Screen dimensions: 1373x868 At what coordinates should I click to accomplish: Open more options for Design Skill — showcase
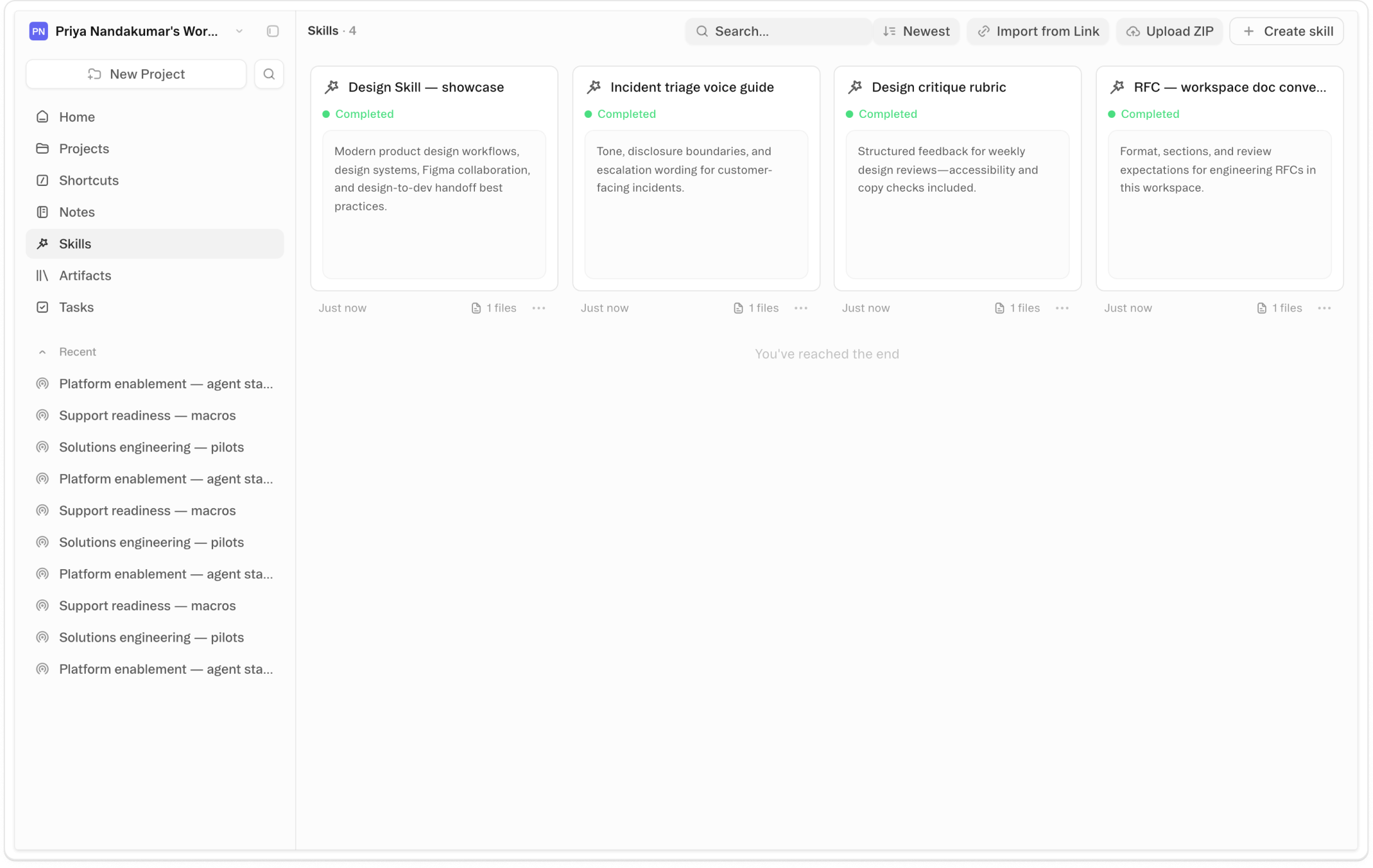coord(539,308)
